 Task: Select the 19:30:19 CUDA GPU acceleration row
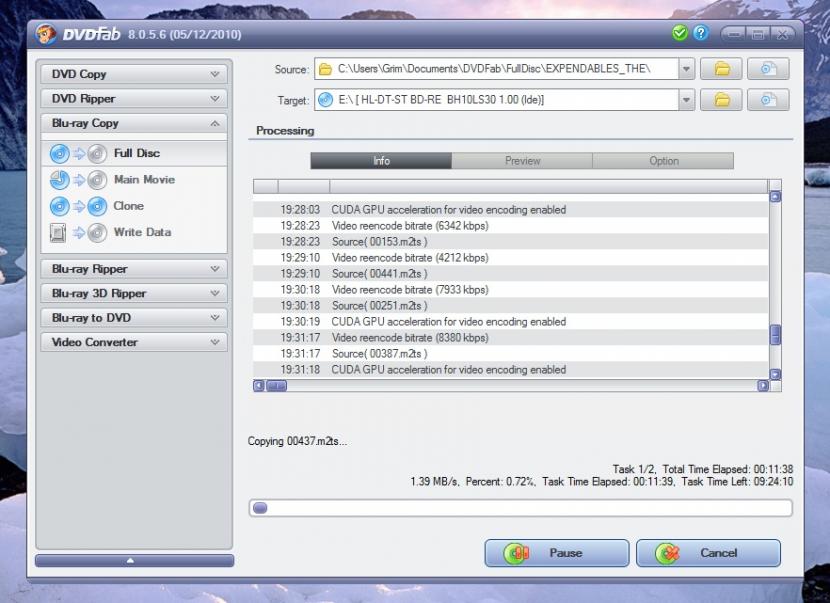tap(511, 322)
